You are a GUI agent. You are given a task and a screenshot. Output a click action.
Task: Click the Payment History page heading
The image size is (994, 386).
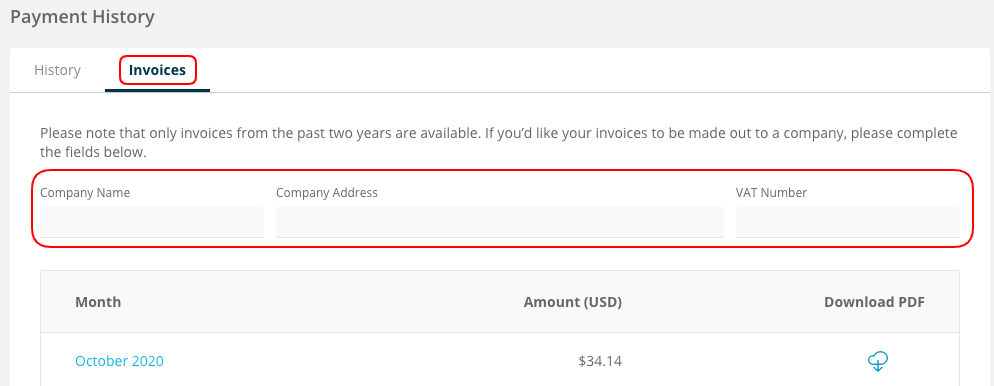[x=82, y=17]
